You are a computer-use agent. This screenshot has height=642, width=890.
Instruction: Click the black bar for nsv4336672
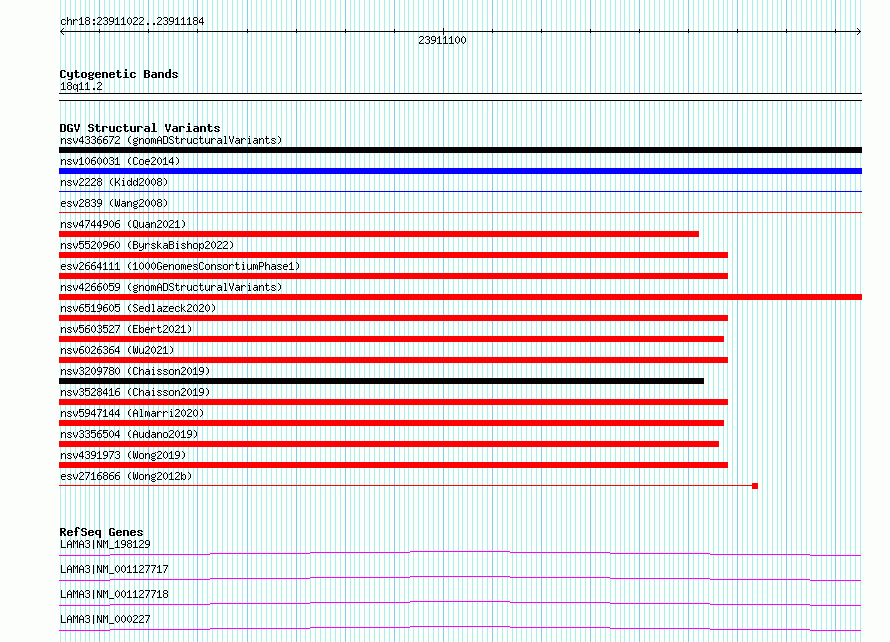pyautogui.click(x=460, y=150)
